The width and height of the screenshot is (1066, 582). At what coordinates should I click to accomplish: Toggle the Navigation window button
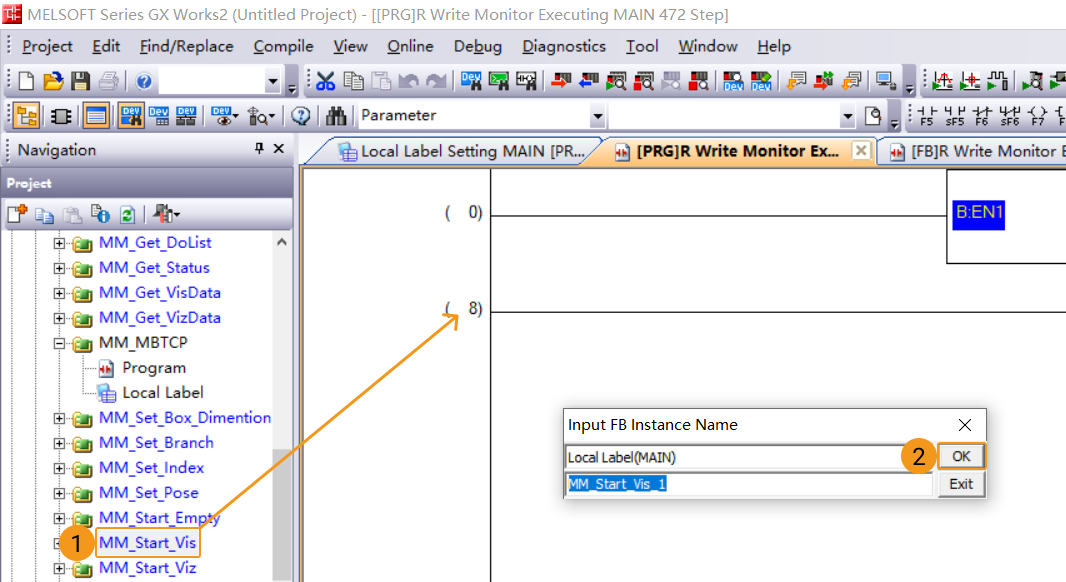pyautogui.click(x=26, y=116)
